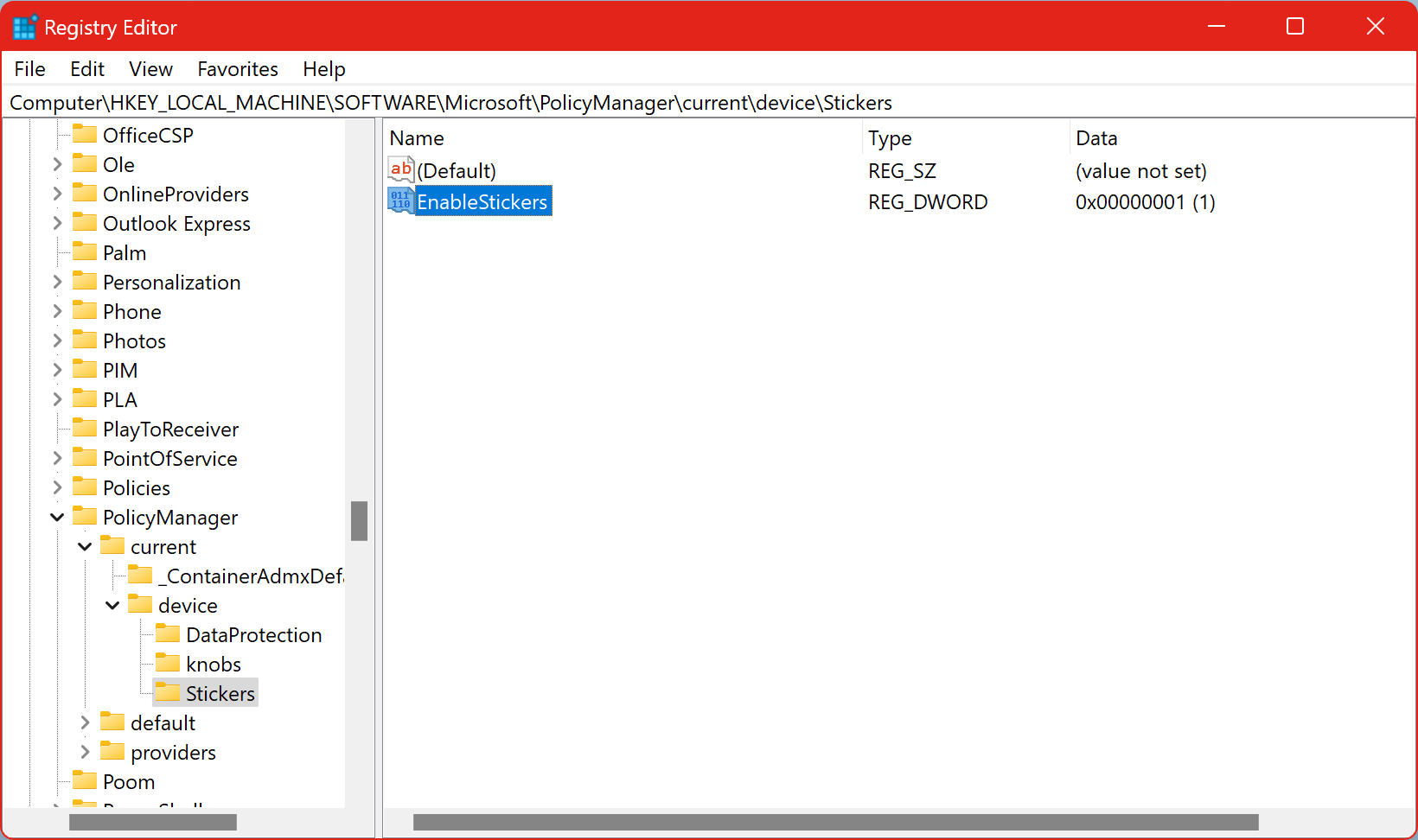Click the Personalization folder icon
The width and height of the screenshot is (1418, 840).
tap(85, 281)
